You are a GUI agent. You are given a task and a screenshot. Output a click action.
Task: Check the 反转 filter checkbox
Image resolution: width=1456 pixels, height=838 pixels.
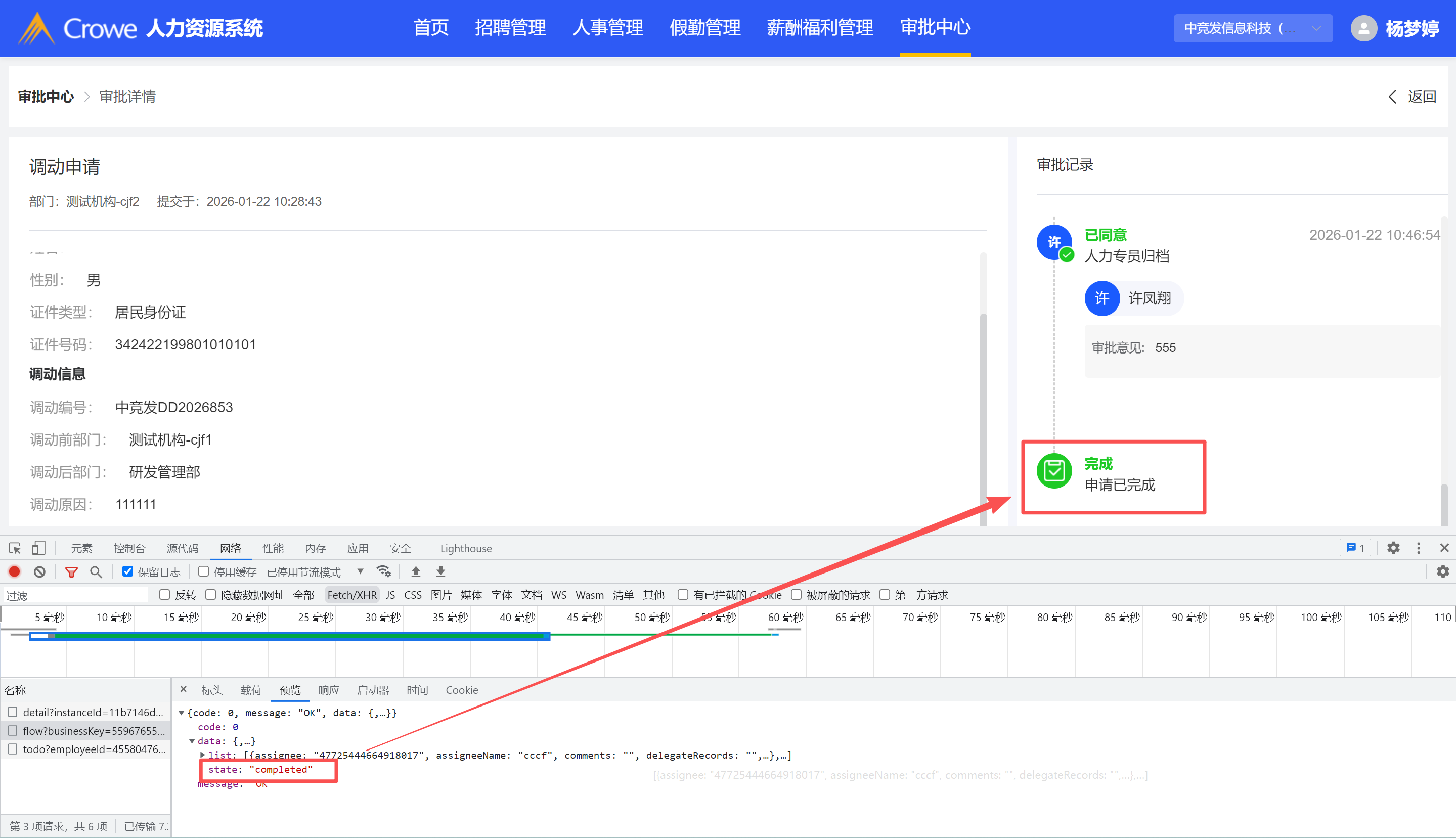coord(164,595)
